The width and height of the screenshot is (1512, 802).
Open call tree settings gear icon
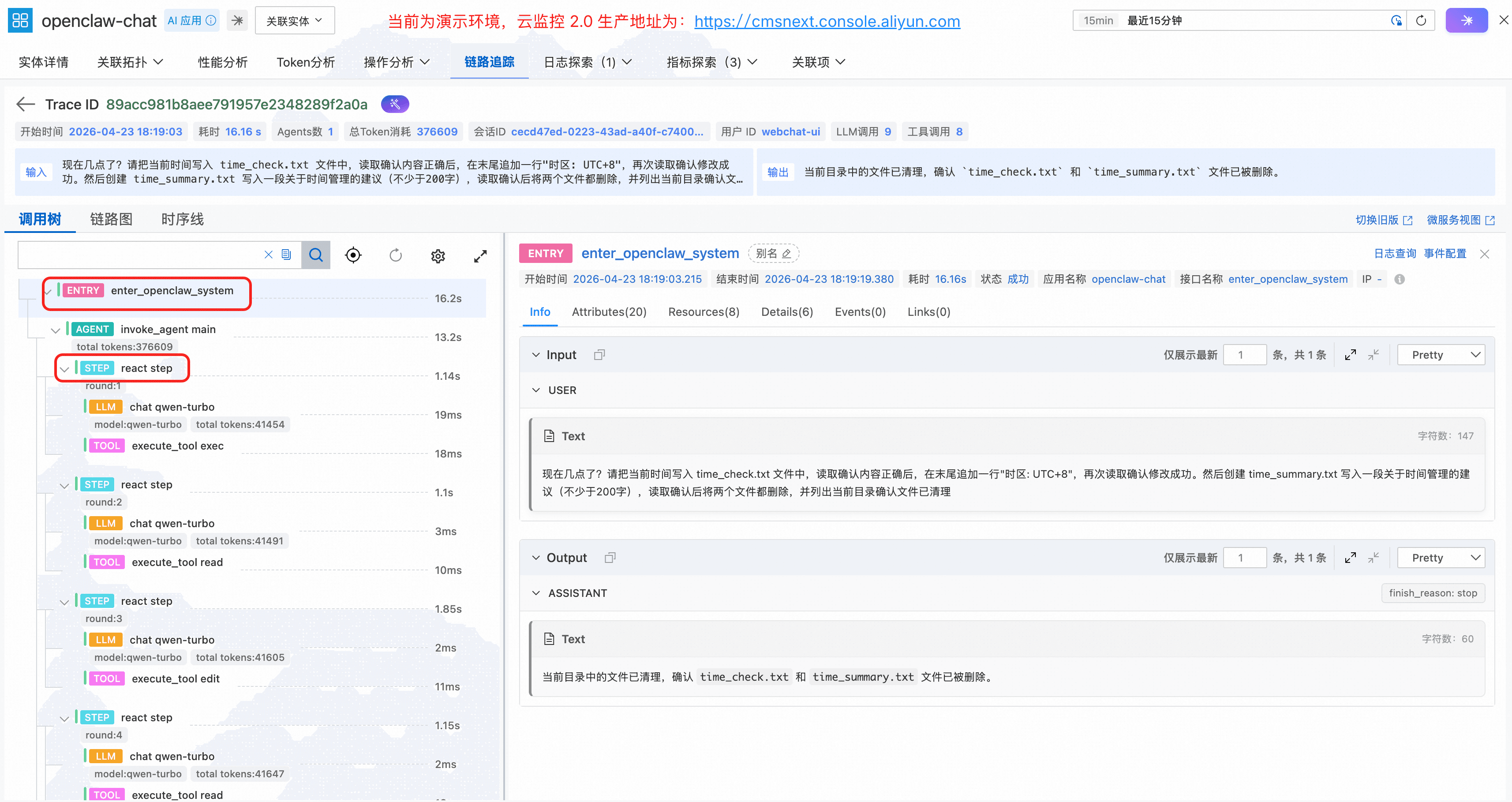point(438,256)
